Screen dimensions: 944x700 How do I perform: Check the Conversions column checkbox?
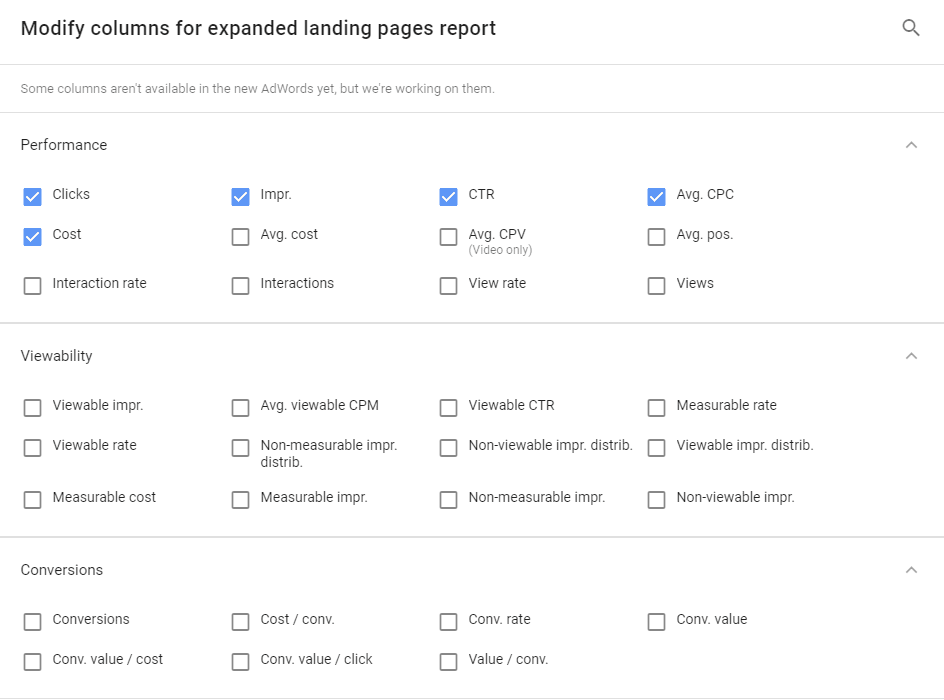pyautogui.click(x=33, y=622)
